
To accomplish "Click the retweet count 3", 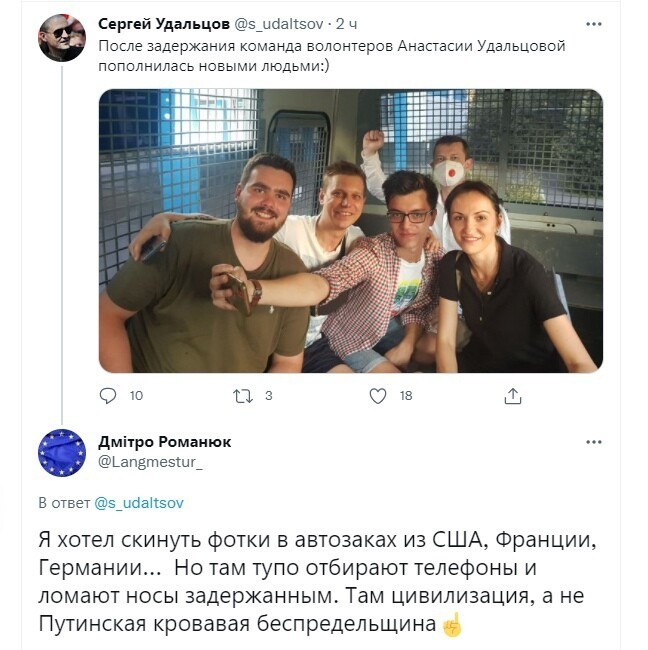I will coord(269,396).
